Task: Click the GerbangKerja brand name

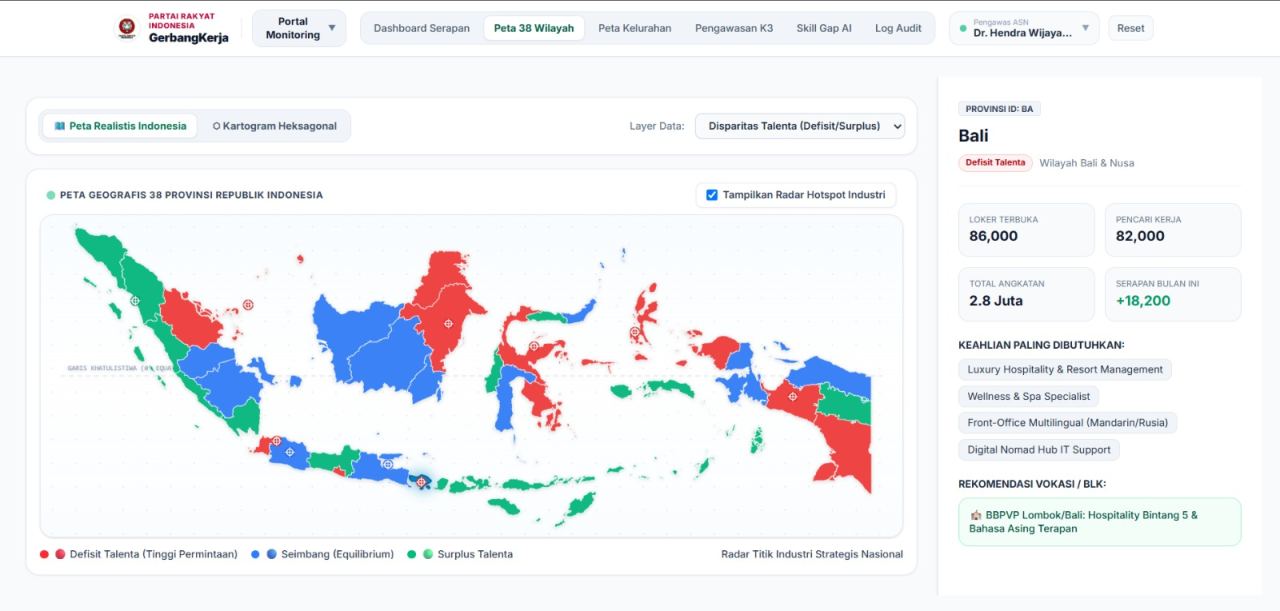Action: (x=188, y=38)
